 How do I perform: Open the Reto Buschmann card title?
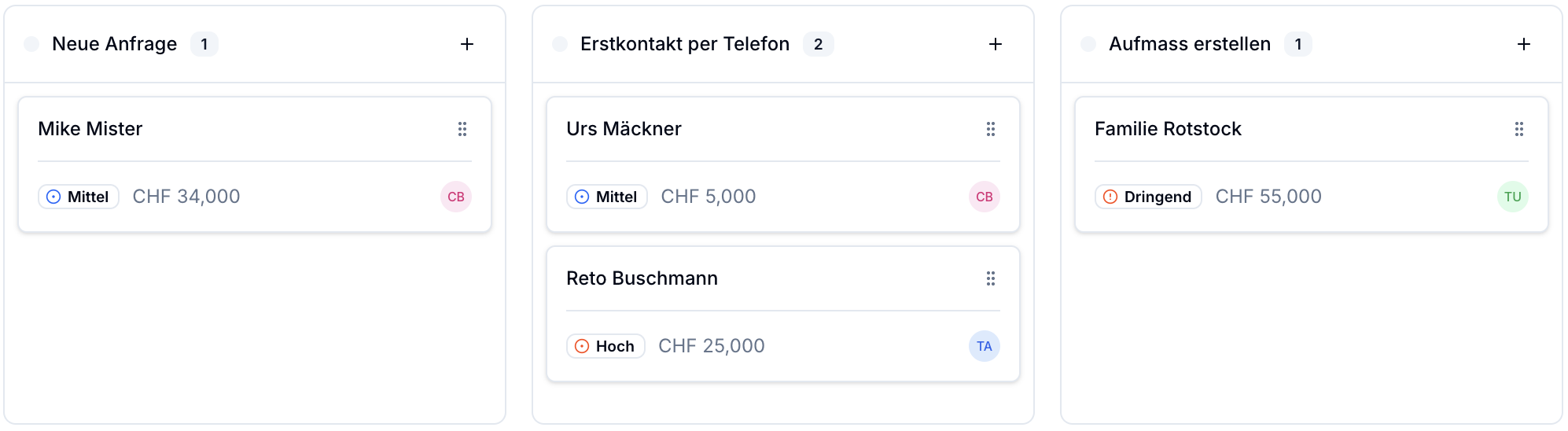642,278
